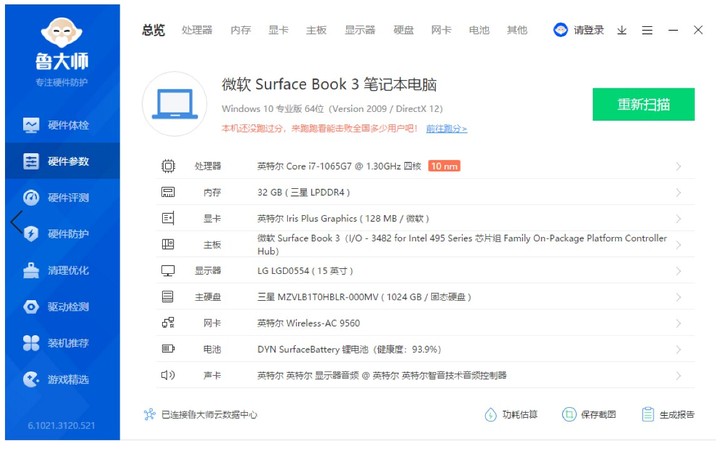Collapse the sidebar with the left arrow

pos(16,222)
